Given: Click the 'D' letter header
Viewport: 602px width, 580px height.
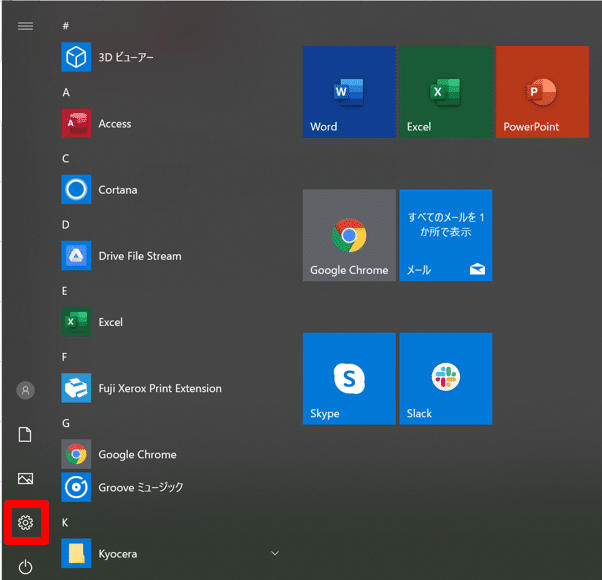Looking at the screenshot, I should (x=66, y=225).
